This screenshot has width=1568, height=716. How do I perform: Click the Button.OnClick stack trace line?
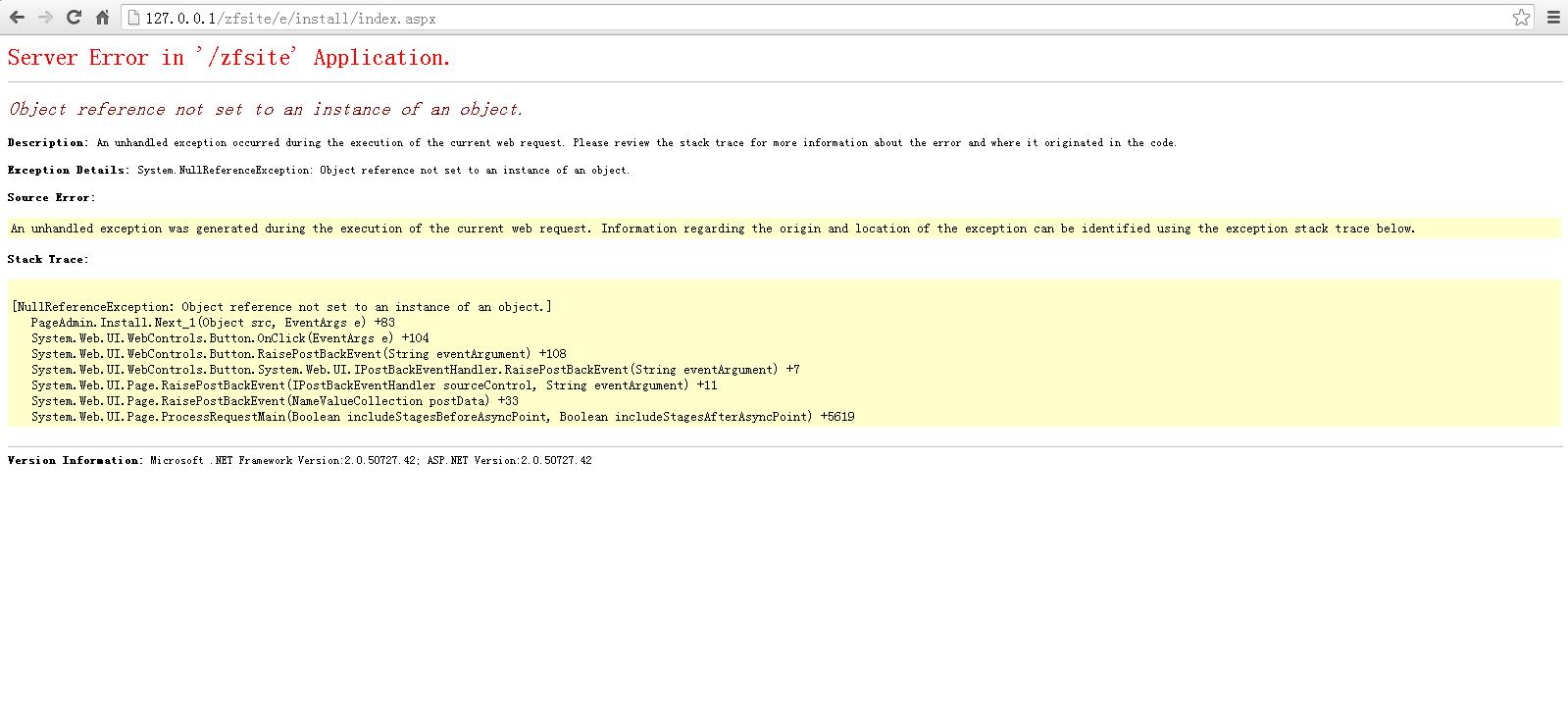(x=229, y=338)
